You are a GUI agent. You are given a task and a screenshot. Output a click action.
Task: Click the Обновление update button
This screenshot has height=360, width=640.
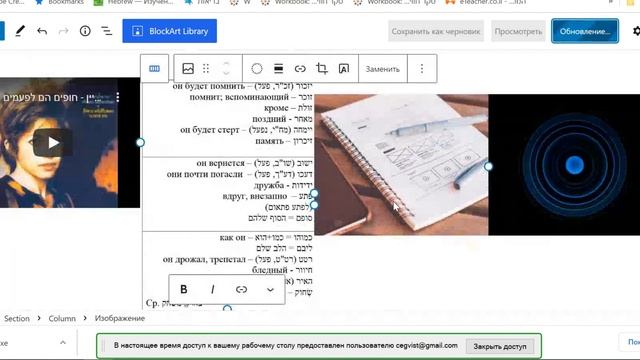(x=584, y=31)
